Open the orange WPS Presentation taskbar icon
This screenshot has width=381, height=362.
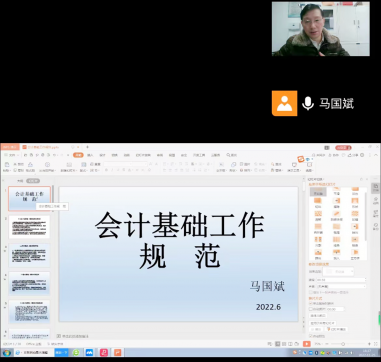point(117,352)
